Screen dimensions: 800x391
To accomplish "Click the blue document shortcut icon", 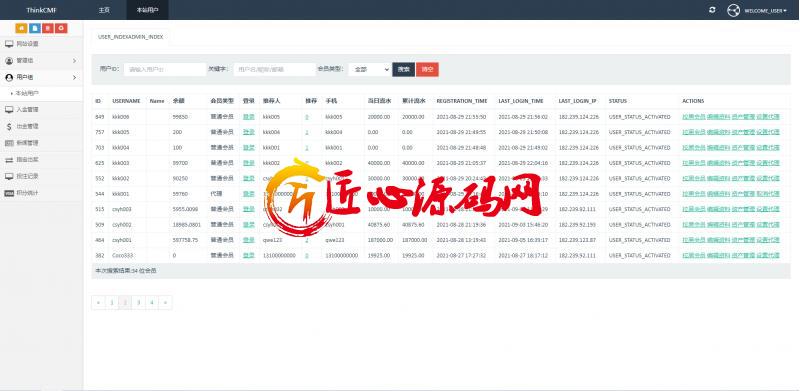I will coord(35,29).
